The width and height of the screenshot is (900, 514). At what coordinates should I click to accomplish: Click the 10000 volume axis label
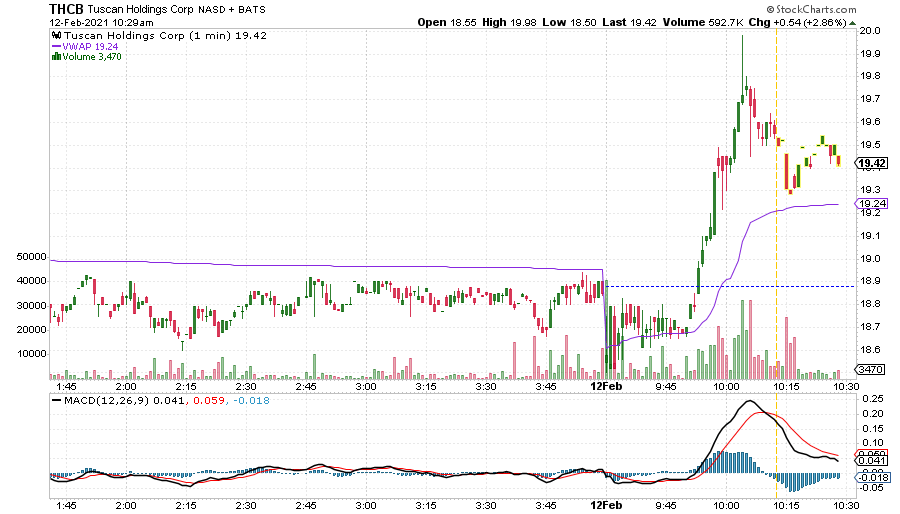pos(32,353)
